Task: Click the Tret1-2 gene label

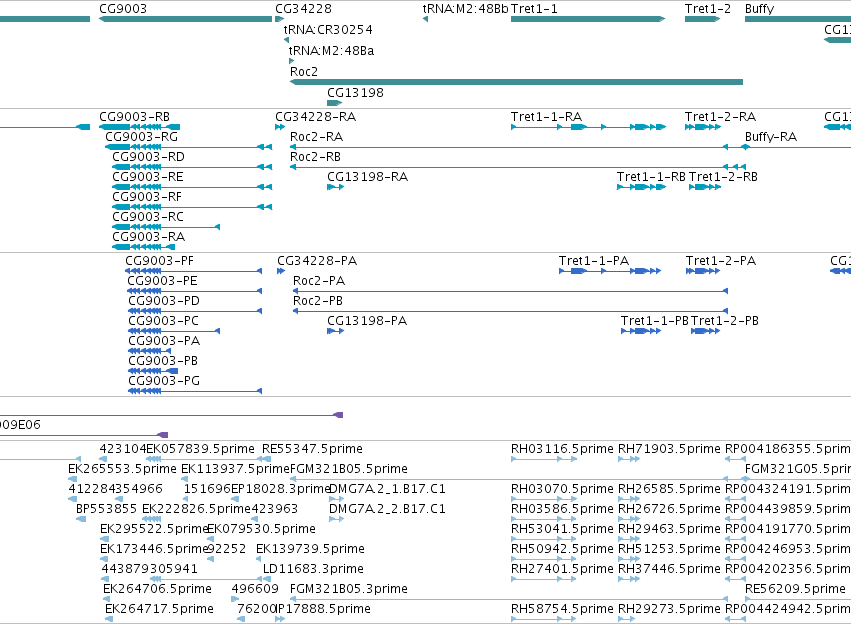Action: click(x=707, y=9)
